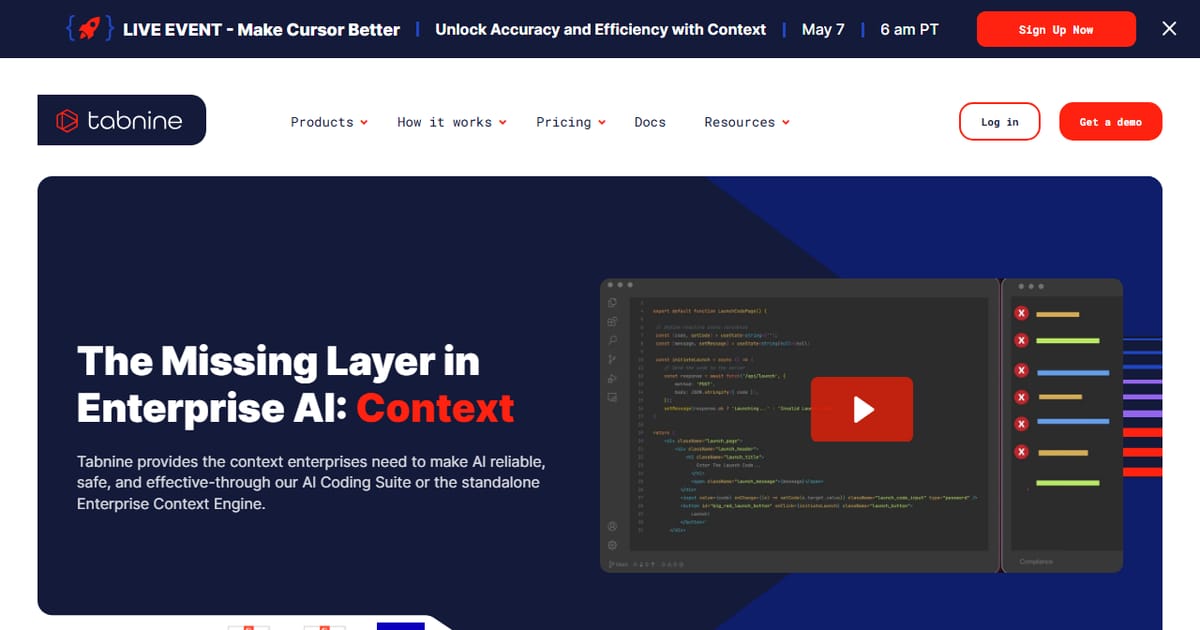This screenshot has width=1200, height=630.
Task: Expand the How it works dropdown
Action: point(452,122)
